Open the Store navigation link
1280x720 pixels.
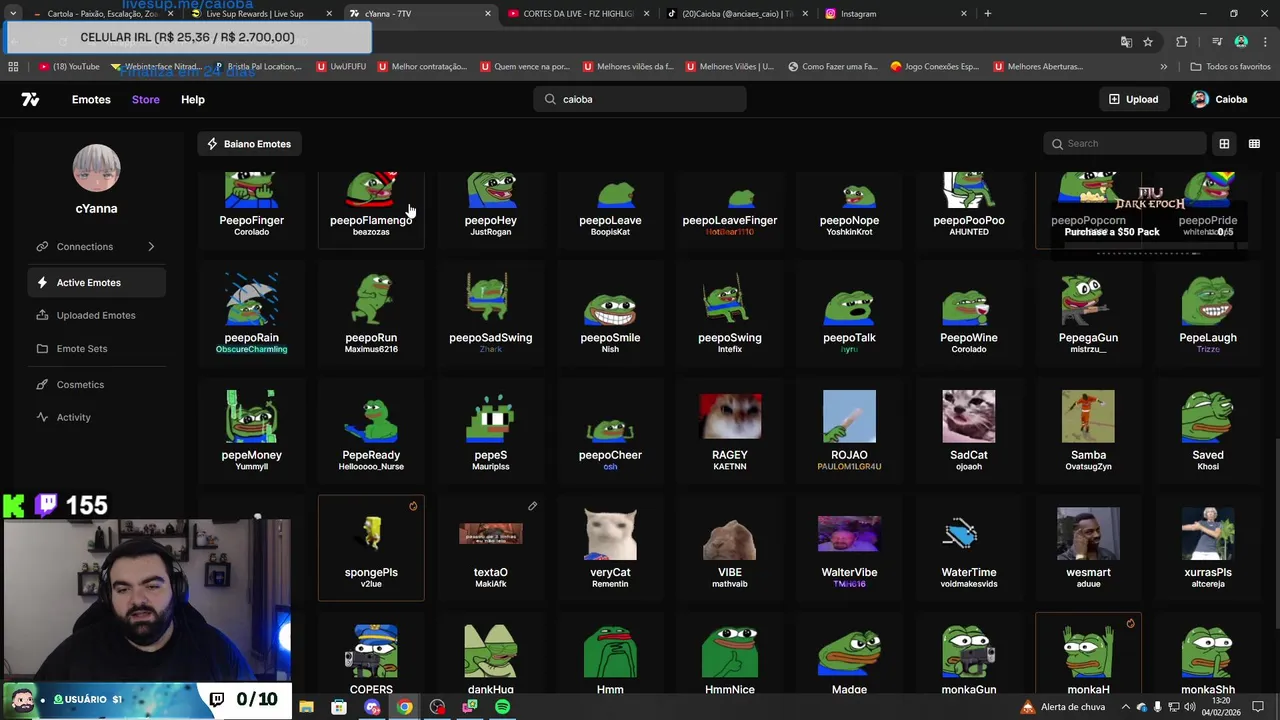pos(146,99)
